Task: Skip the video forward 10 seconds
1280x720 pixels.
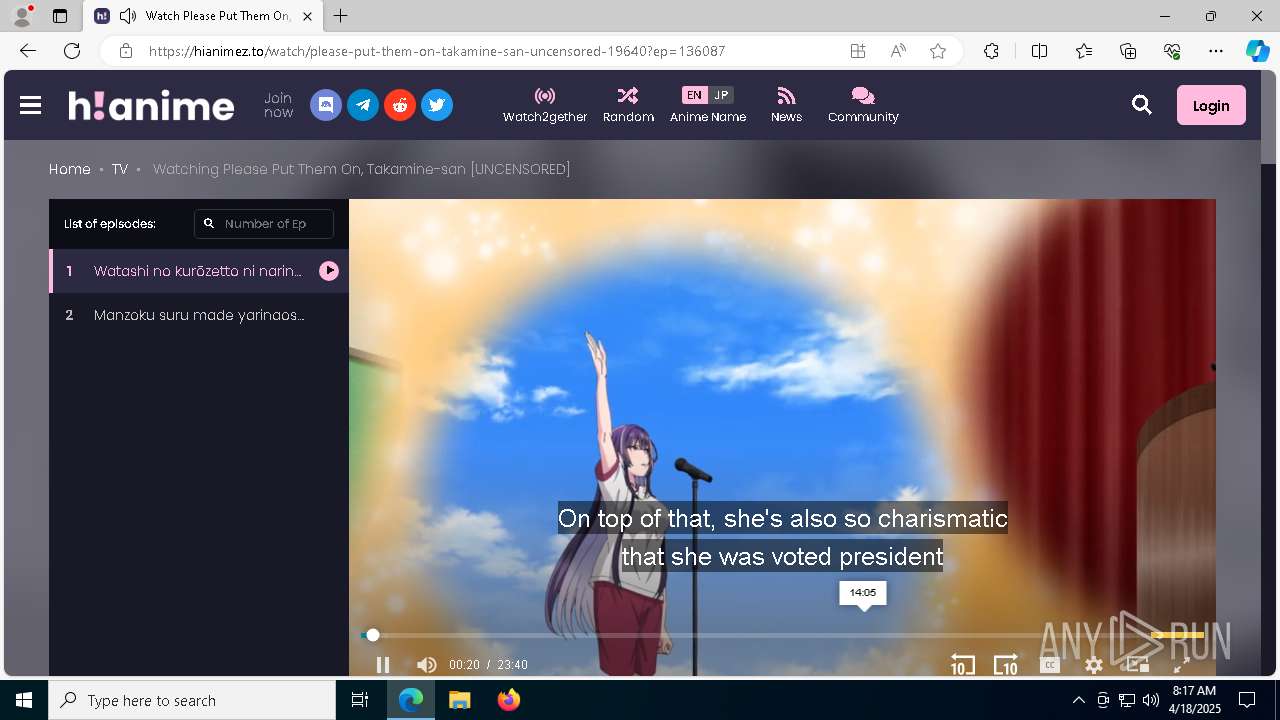Action: 1006,665
